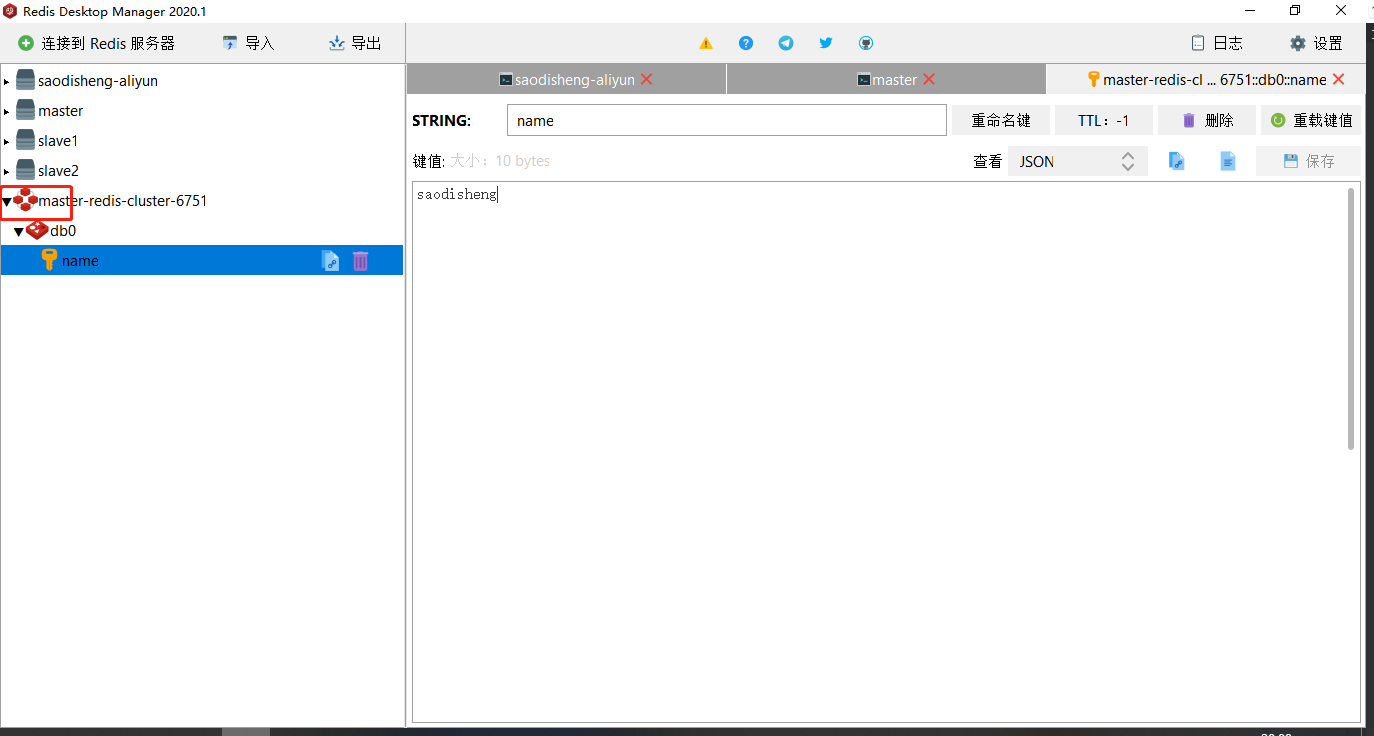Select db0 database node
Screen dimensions: 1374x736
pos(63,231)
